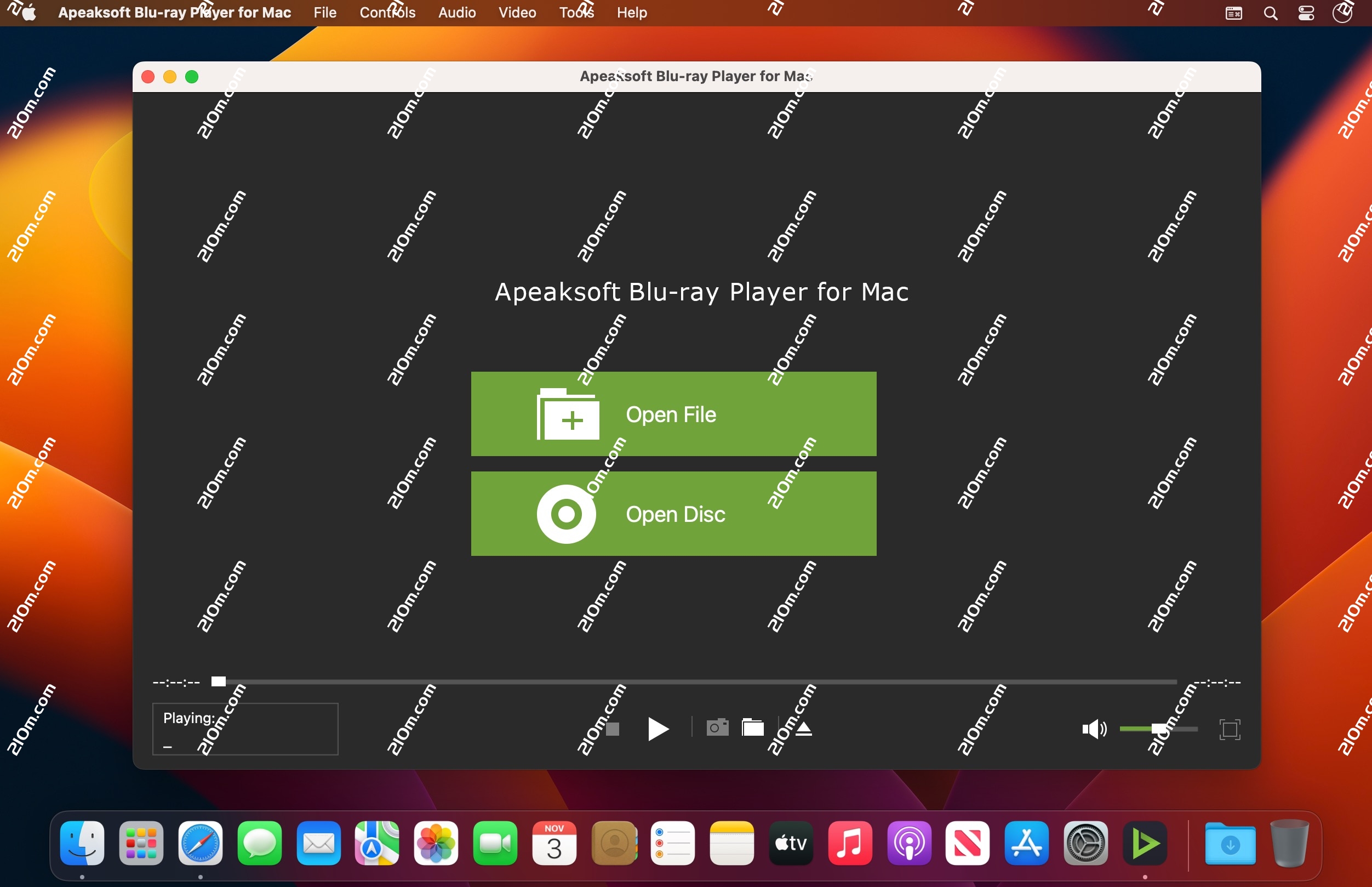Viewport: 1372px width, 887px height.
Task: Expand the Tools menu
Action: pos(575,13)
